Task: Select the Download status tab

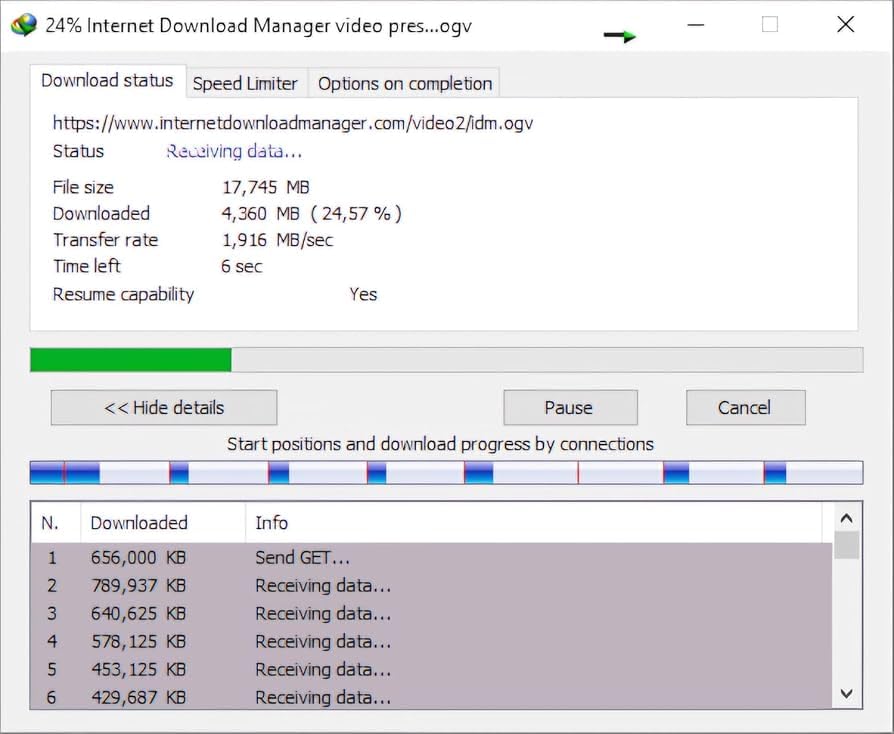Action: point(108,80)
